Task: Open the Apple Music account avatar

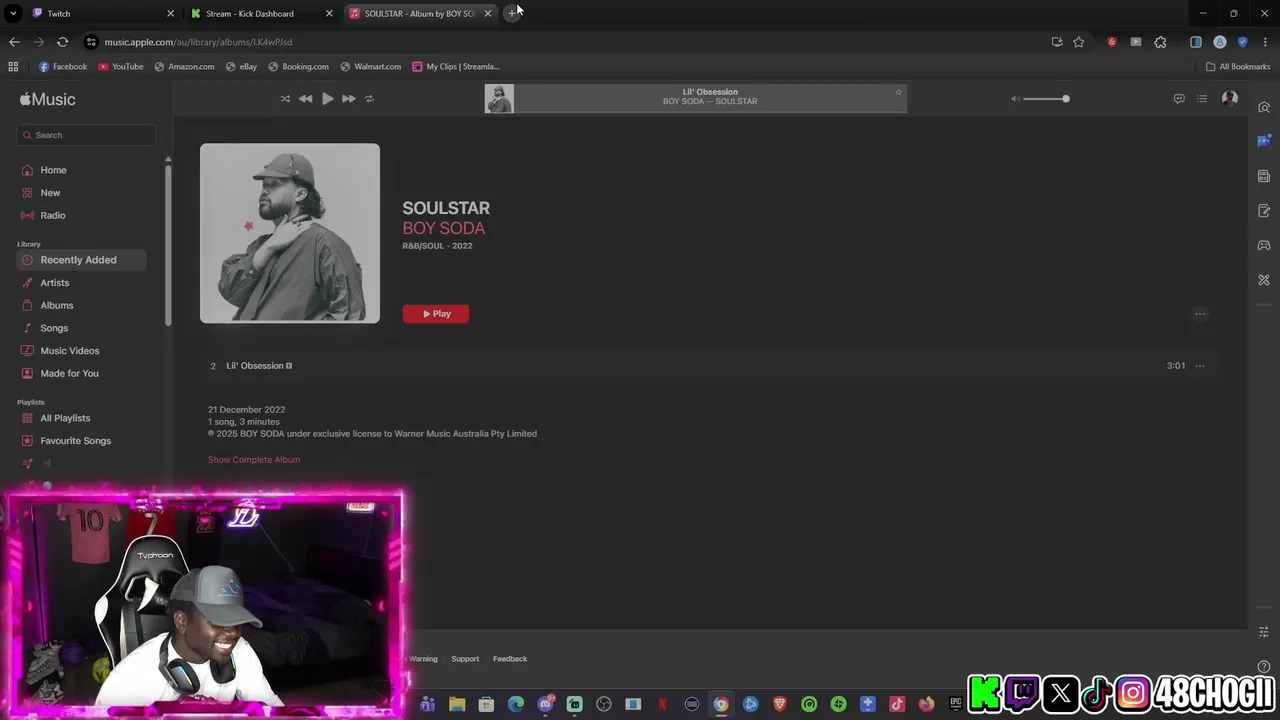Action: click(1230, 99)
